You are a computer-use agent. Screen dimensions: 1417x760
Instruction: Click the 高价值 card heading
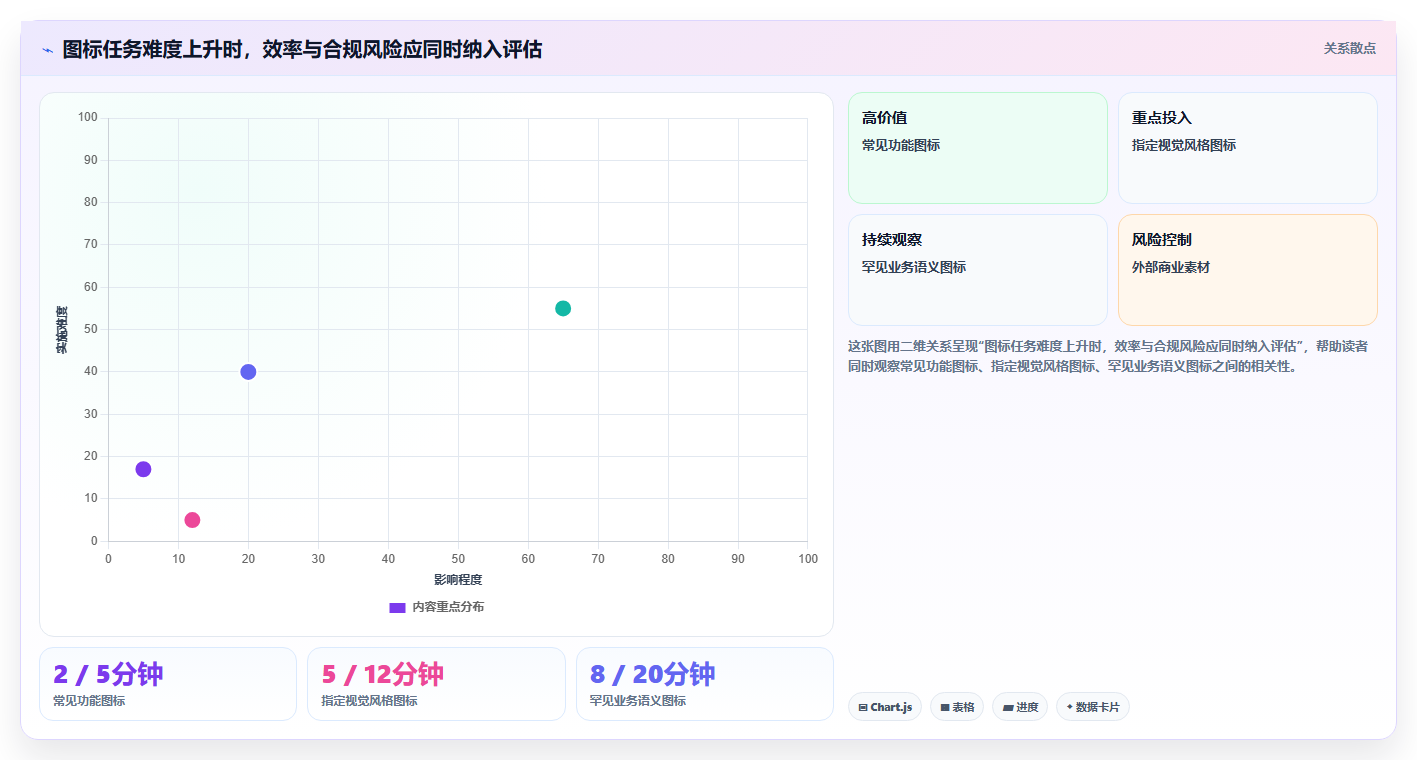pos(885,118)
